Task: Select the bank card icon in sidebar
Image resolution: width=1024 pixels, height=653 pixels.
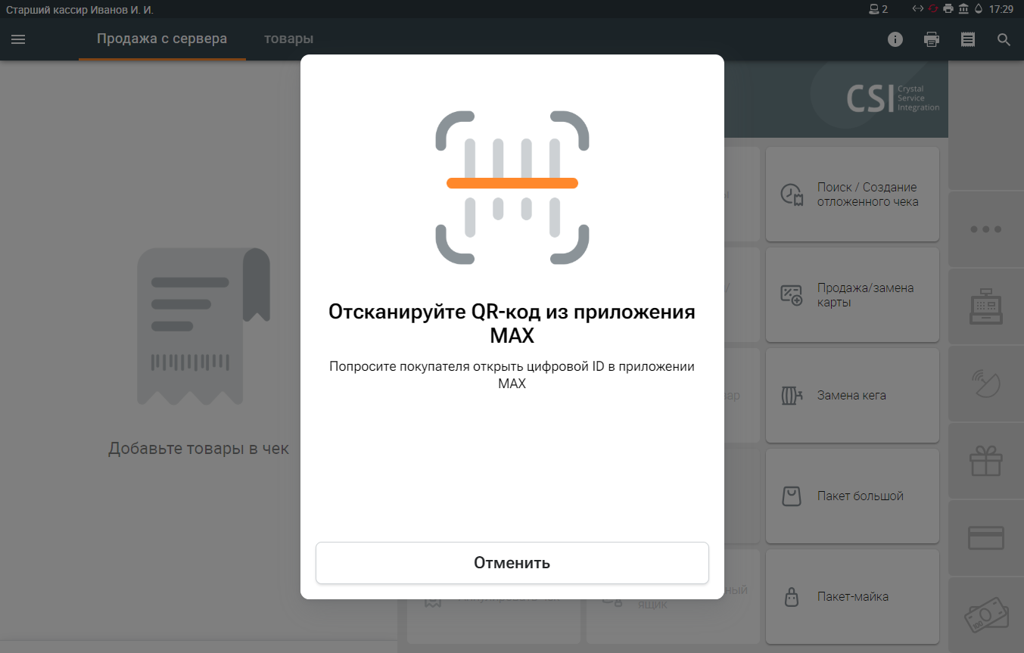Action: tap(985, 538)
